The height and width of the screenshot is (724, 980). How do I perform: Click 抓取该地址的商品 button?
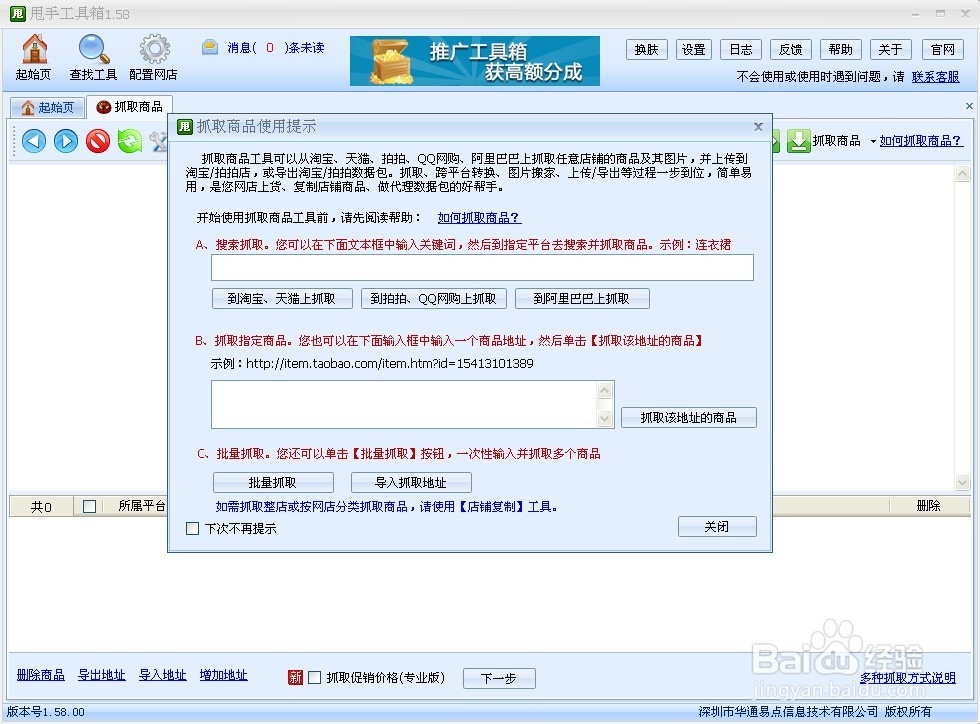(x=689, y=417)
